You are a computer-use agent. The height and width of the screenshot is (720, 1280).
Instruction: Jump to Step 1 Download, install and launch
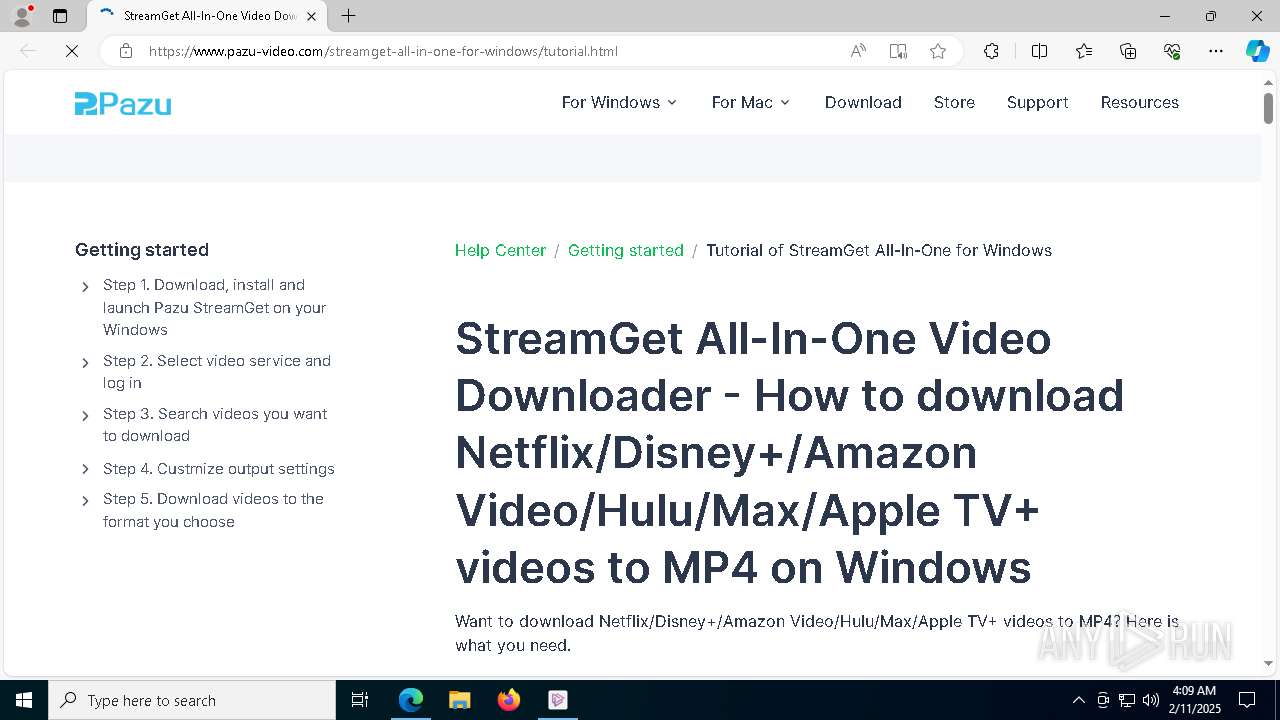(x=214, y=307)
